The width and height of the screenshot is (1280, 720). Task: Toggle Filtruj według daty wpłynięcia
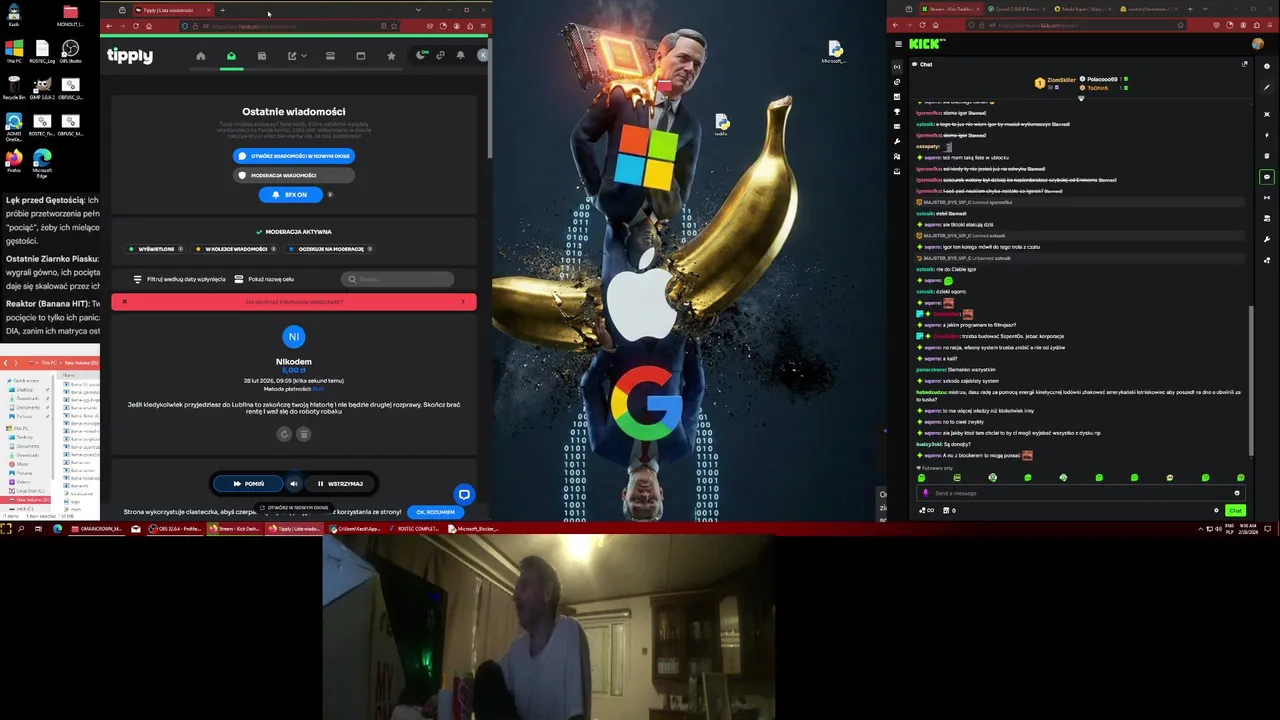180,279
